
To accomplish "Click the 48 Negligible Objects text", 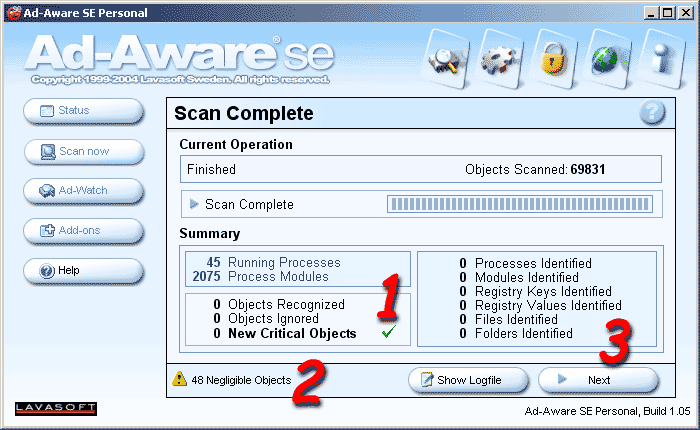I will [241, 381].
